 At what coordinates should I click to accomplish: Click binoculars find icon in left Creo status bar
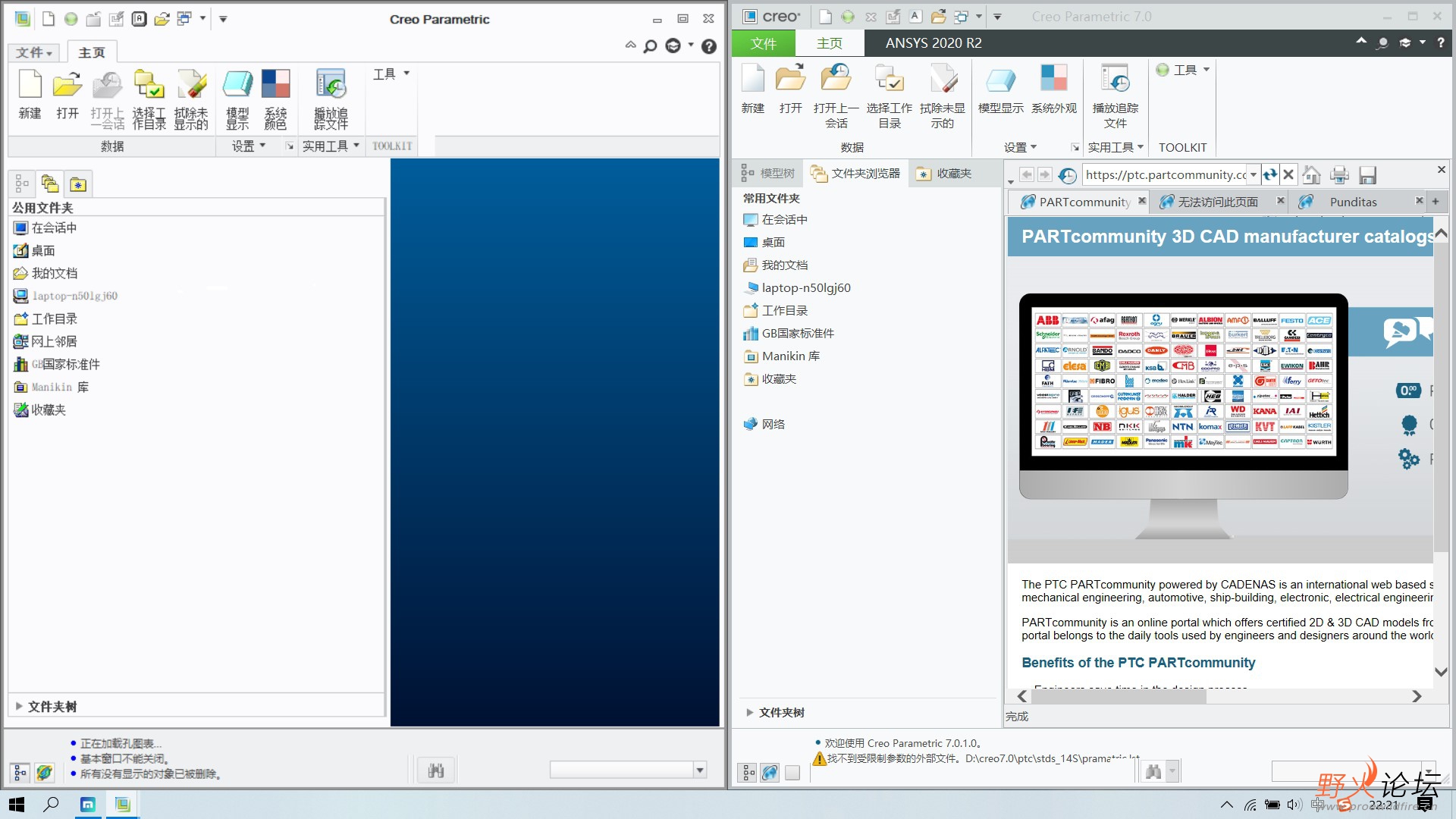436,770
